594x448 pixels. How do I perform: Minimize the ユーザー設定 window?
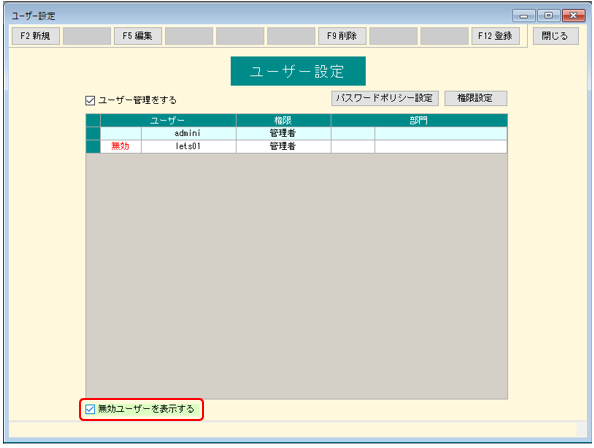pos(524,16)
